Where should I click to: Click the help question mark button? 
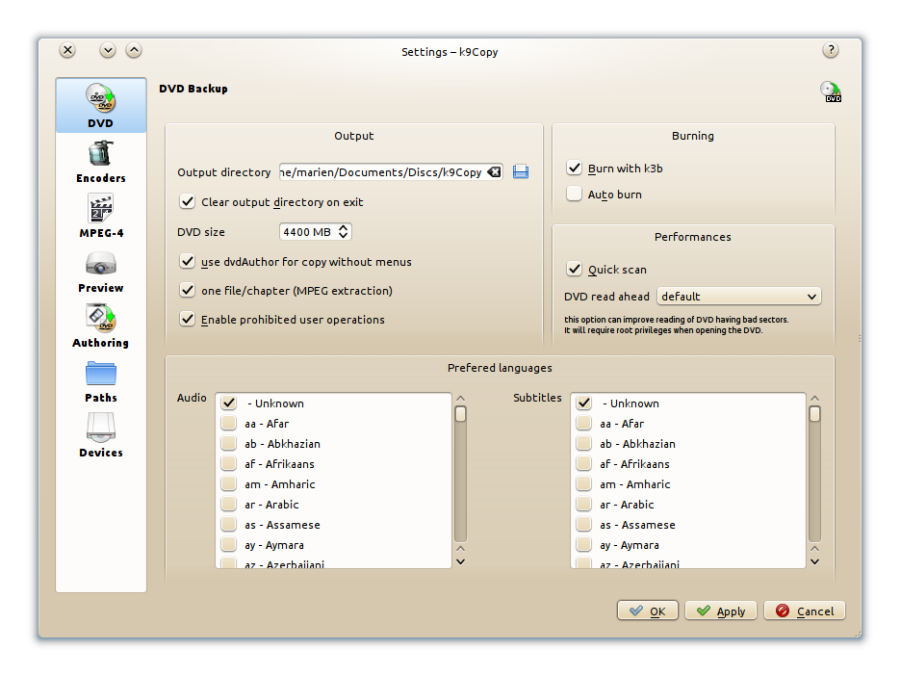[x=830, y=50]
